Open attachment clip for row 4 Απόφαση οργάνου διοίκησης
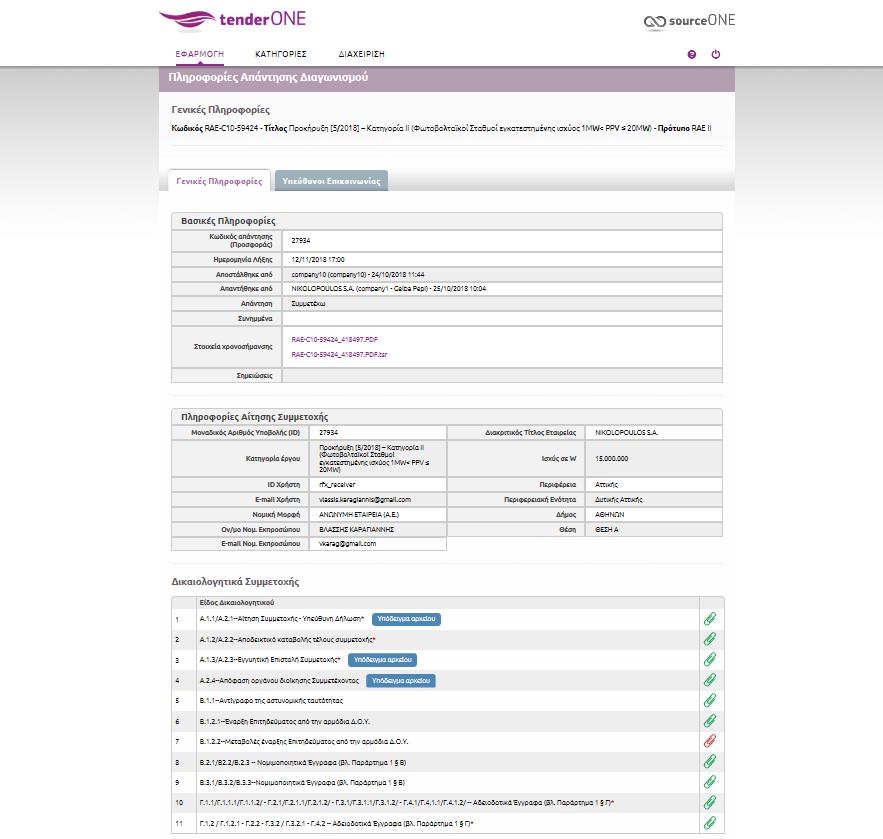 pos(710,680)
